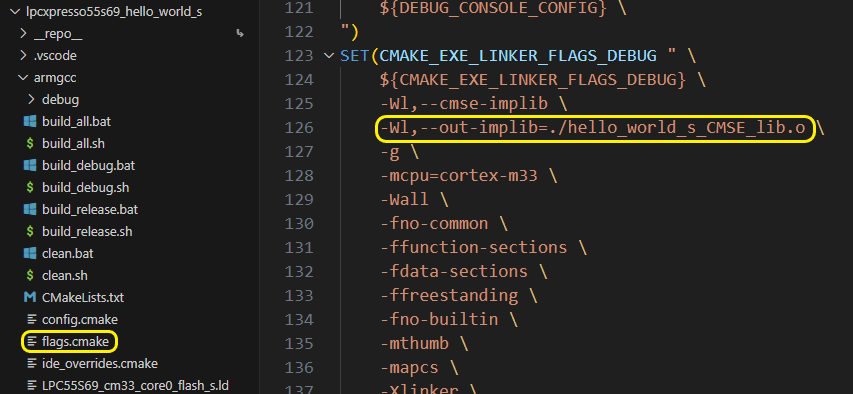The width and height of the screenshot is (853, 394).
Task: Click the shell icon of build_debug.sh
Action: 30,187
